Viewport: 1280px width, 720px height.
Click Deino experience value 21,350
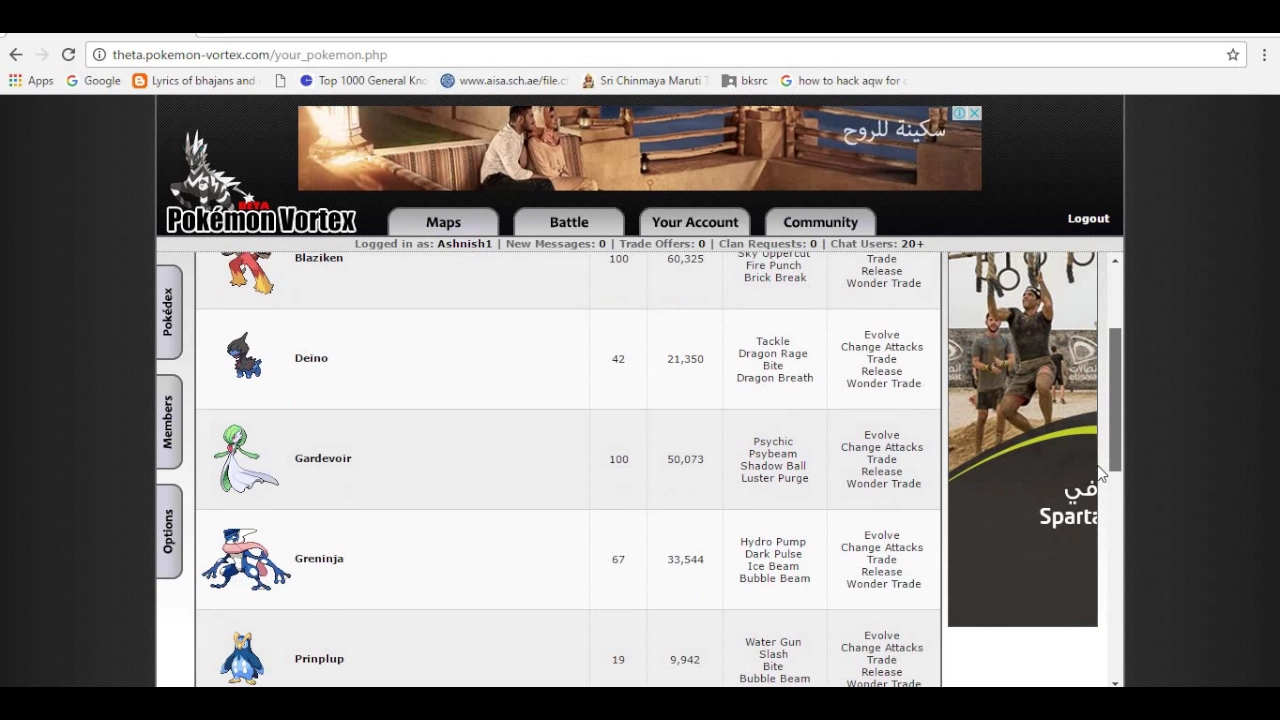coord(685,359)
